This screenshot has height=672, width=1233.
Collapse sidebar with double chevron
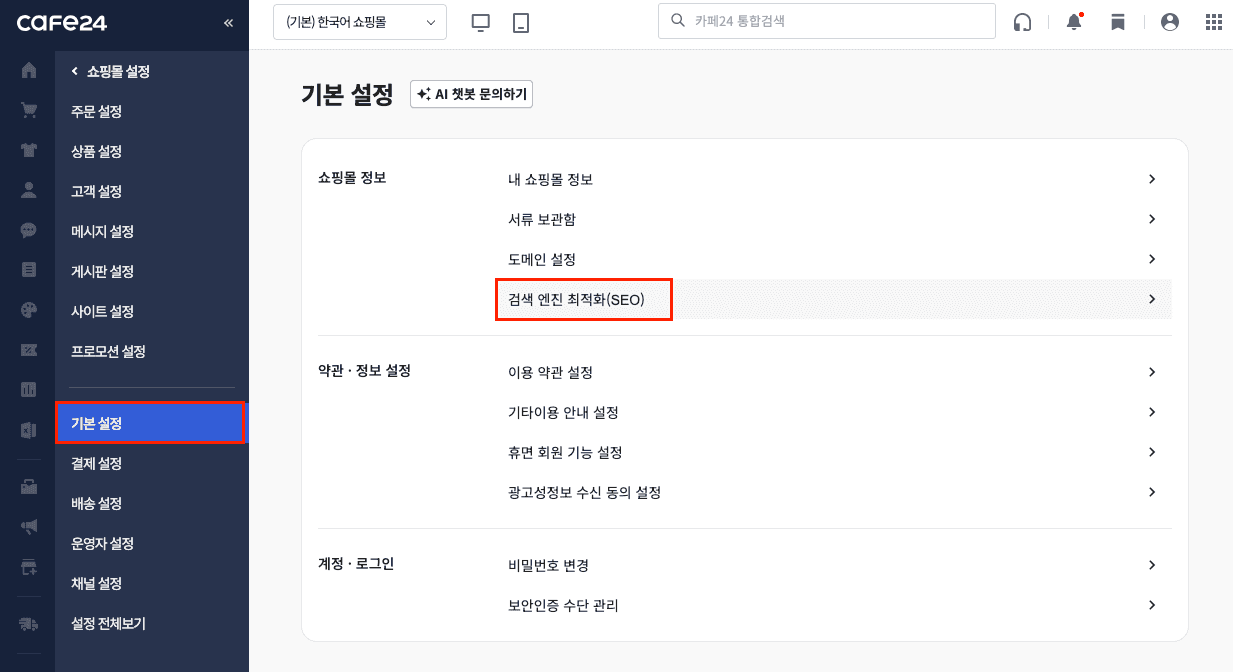(x=229, y=22)
